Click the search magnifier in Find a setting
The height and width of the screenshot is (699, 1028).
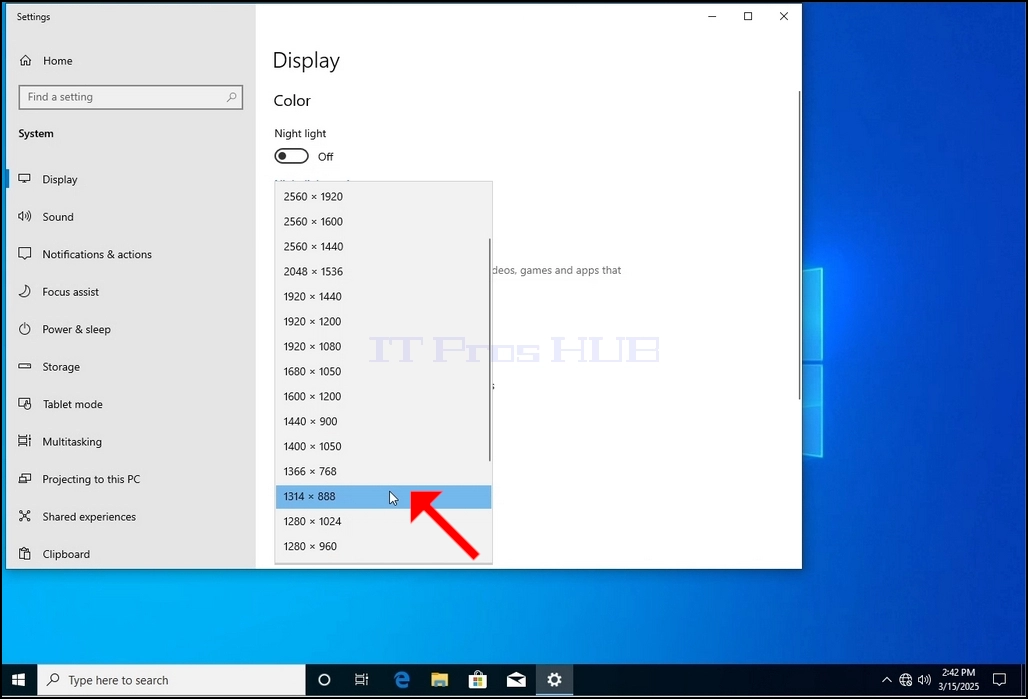coord(231,97)
